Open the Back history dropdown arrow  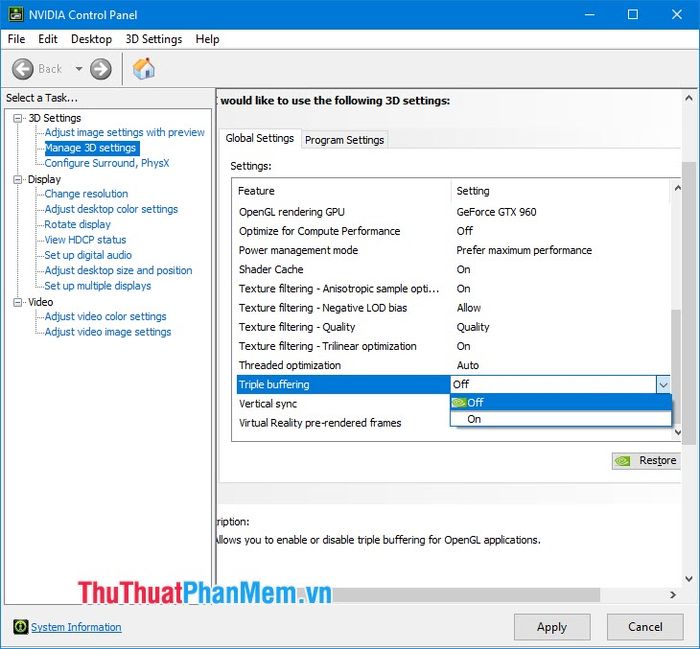point(79,69)
